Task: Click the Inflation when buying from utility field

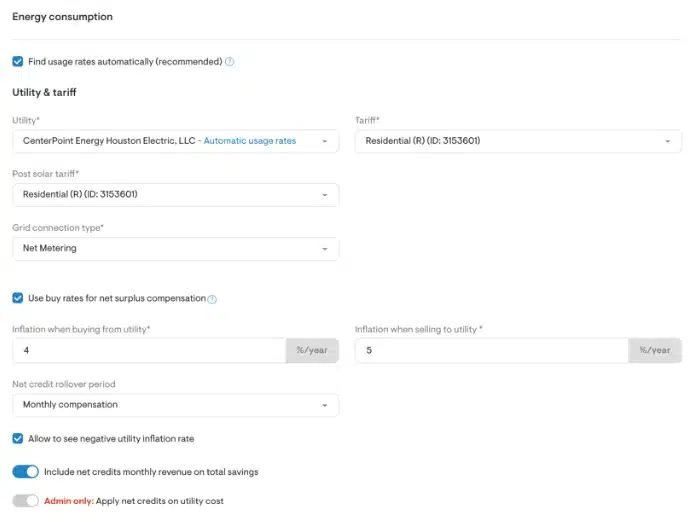Action: [150, 351]
